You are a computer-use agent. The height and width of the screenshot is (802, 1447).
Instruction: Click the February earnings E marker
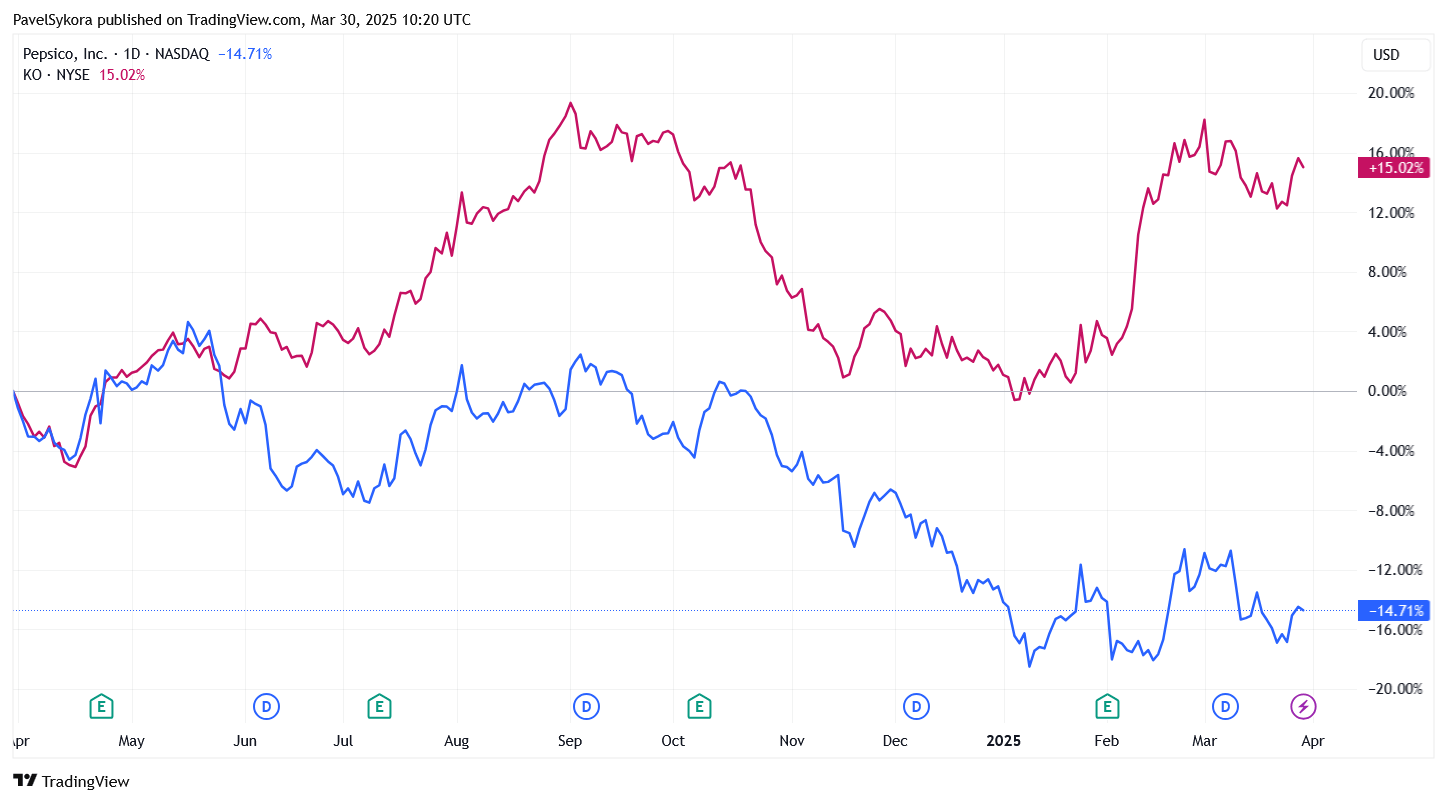[1107, 707]
